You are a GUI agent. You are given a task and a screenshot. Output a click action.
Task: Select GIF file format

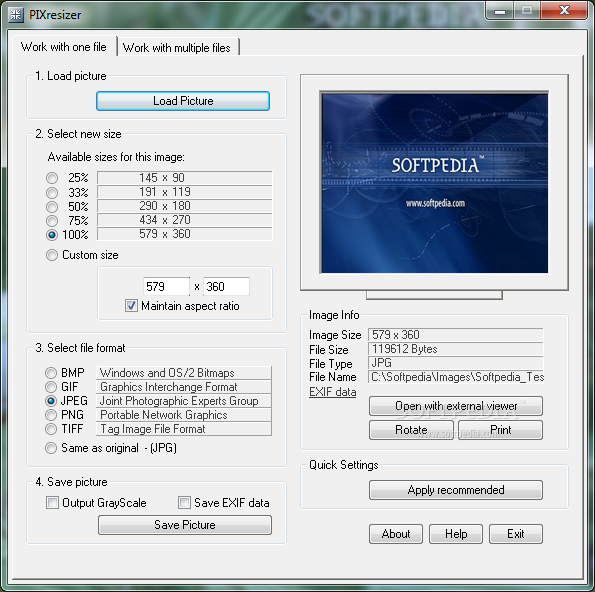pyautogui.click(x=51, y=387)
